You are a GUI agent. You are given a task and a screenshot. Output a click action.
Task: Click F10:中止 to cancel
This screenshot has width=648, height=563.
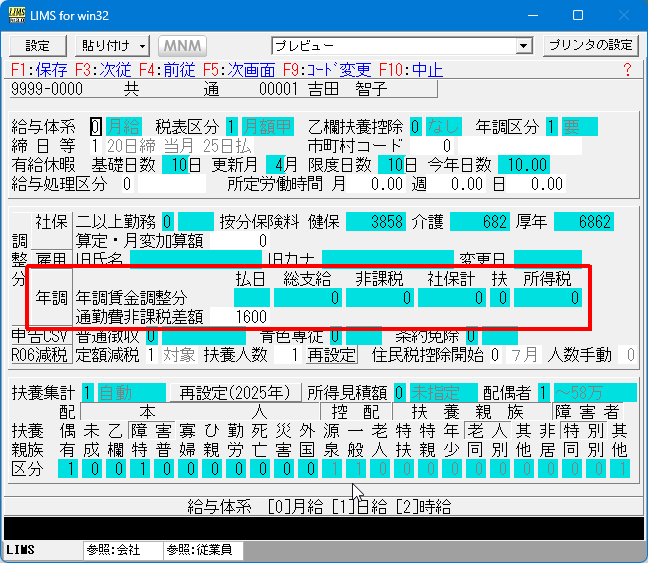click(410, 70)
